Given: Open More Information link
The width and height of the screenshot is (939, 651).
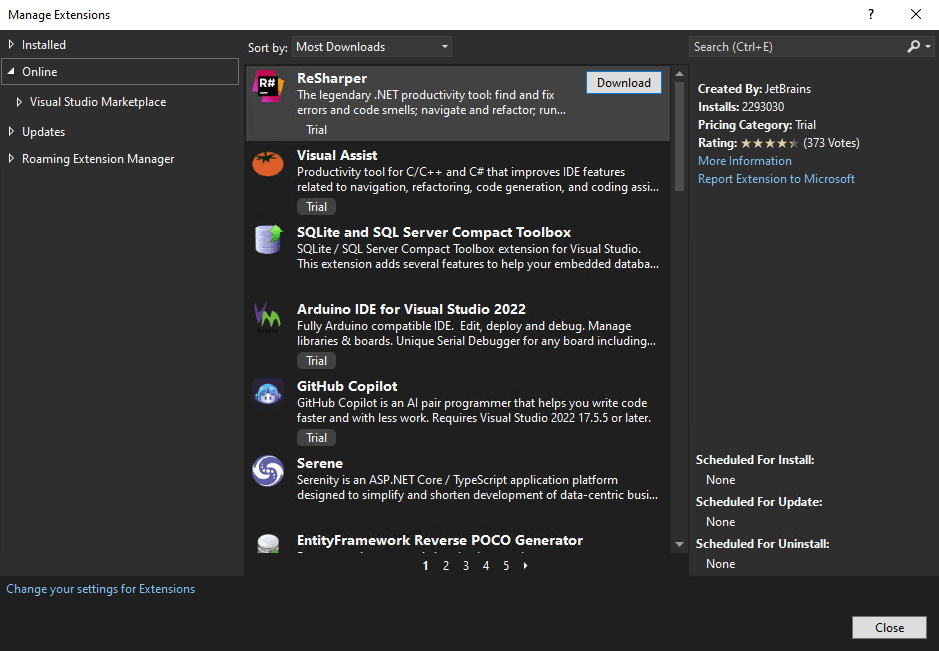Looking at the screenshot, I should pyautogui.click(x=744, y=161).
